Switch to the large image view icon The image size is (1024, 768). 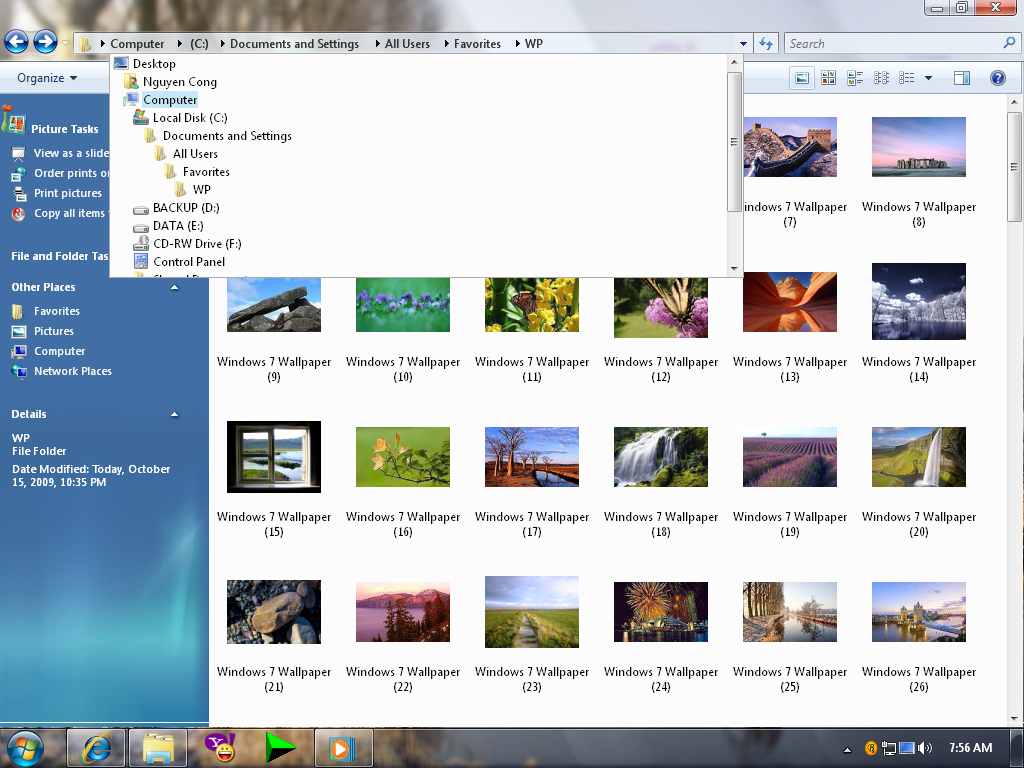tap(802, 77)
